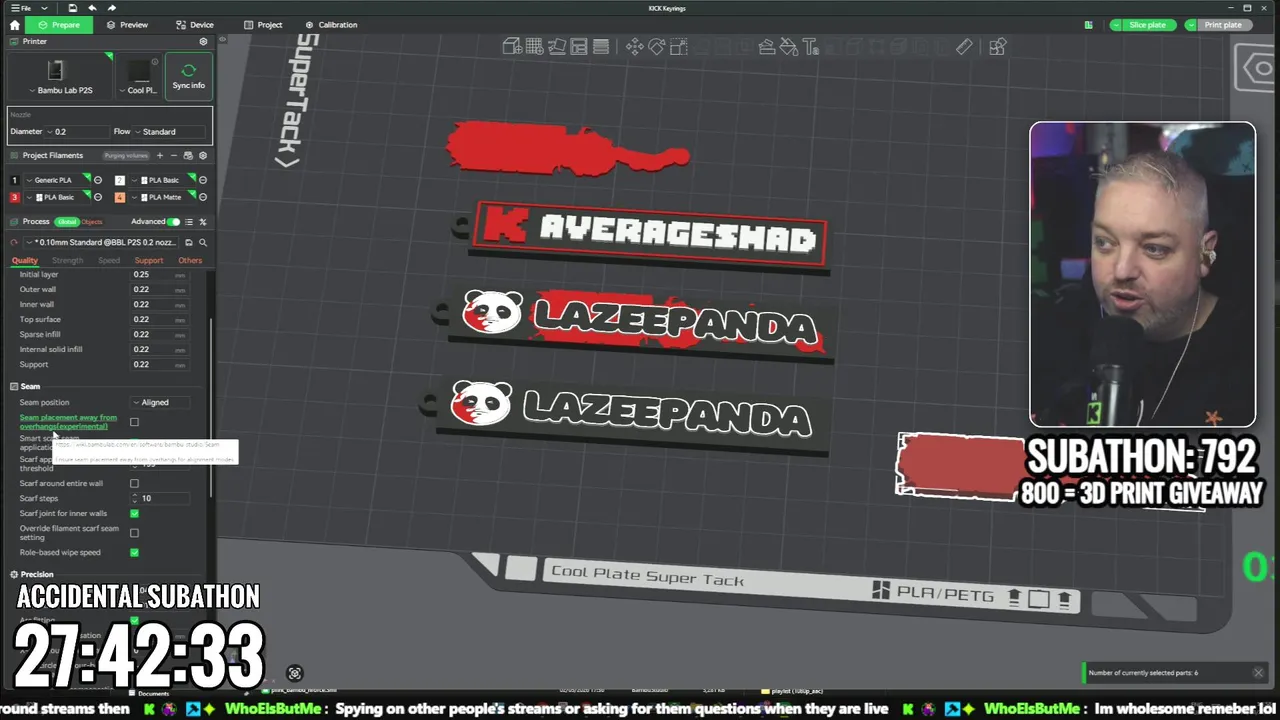This screenshot has height=720, width=1280.
Task: Click the Home icon
Action: click(14, 24)
